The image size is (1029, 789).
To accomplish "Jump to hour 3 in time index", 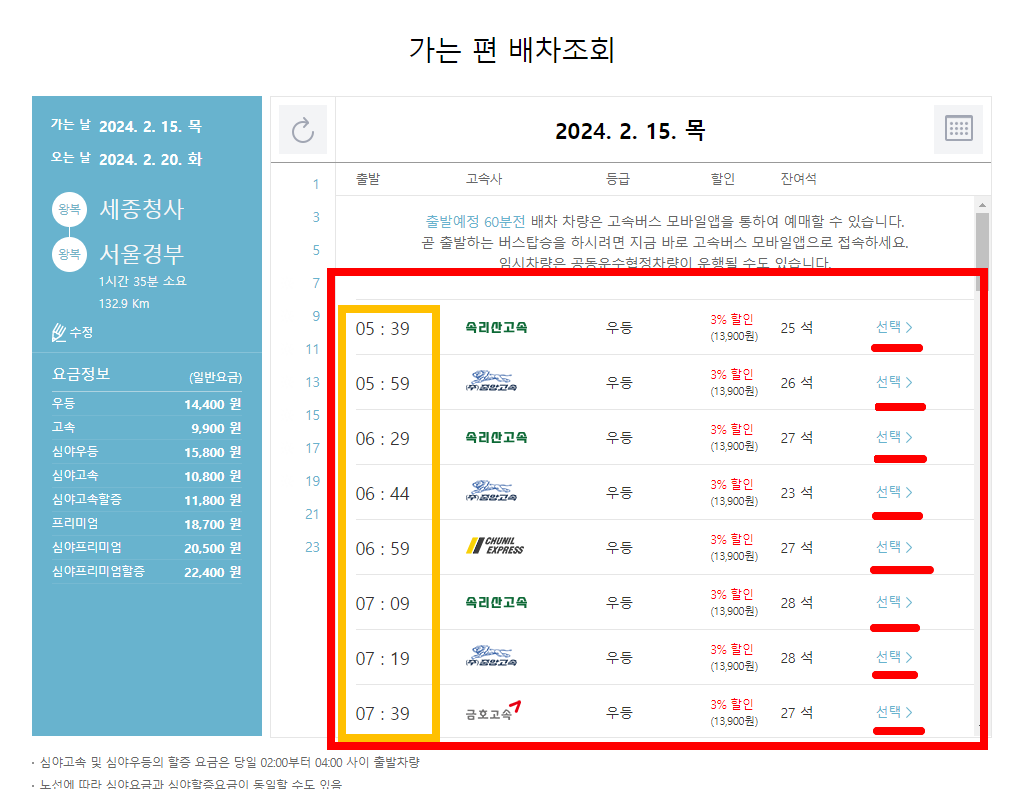I will click(x=316, y=217).
